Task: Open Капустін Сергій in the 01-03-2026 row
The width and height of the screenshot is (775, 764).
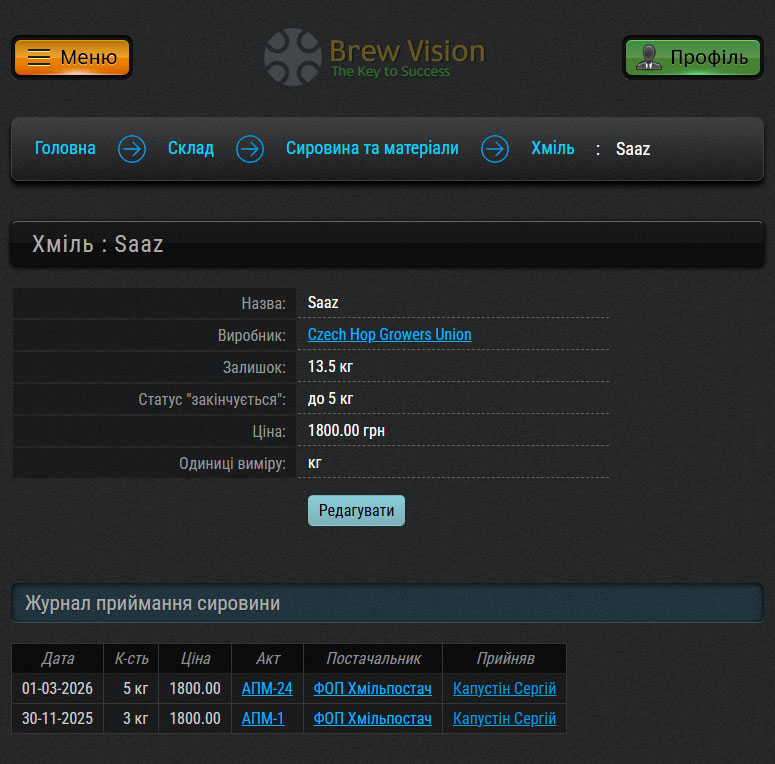Action: coord(504,689)
